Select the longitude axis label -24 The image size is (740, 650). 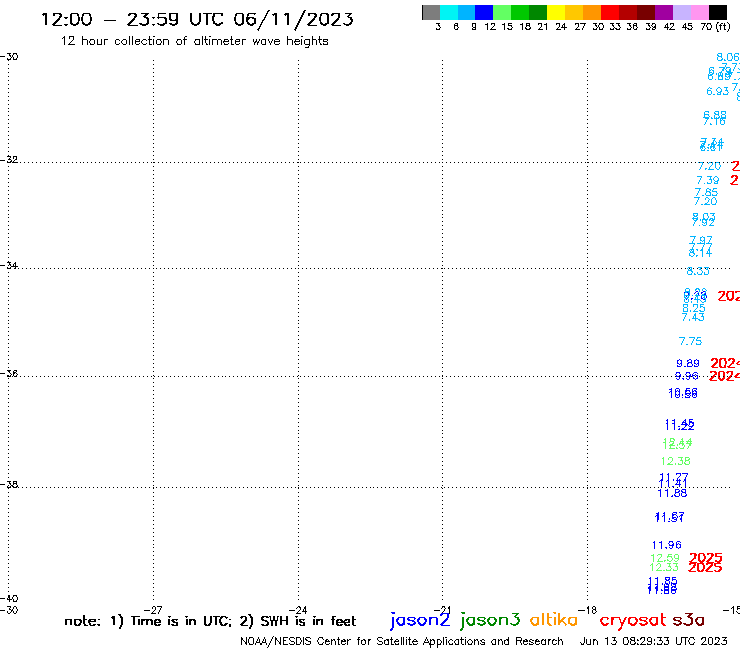click(298, 610)
